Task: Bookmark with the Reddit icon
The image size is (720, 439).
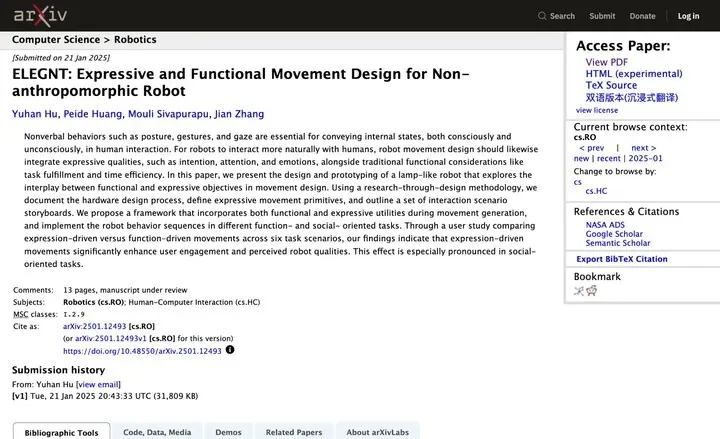Action: click(591, 291)
